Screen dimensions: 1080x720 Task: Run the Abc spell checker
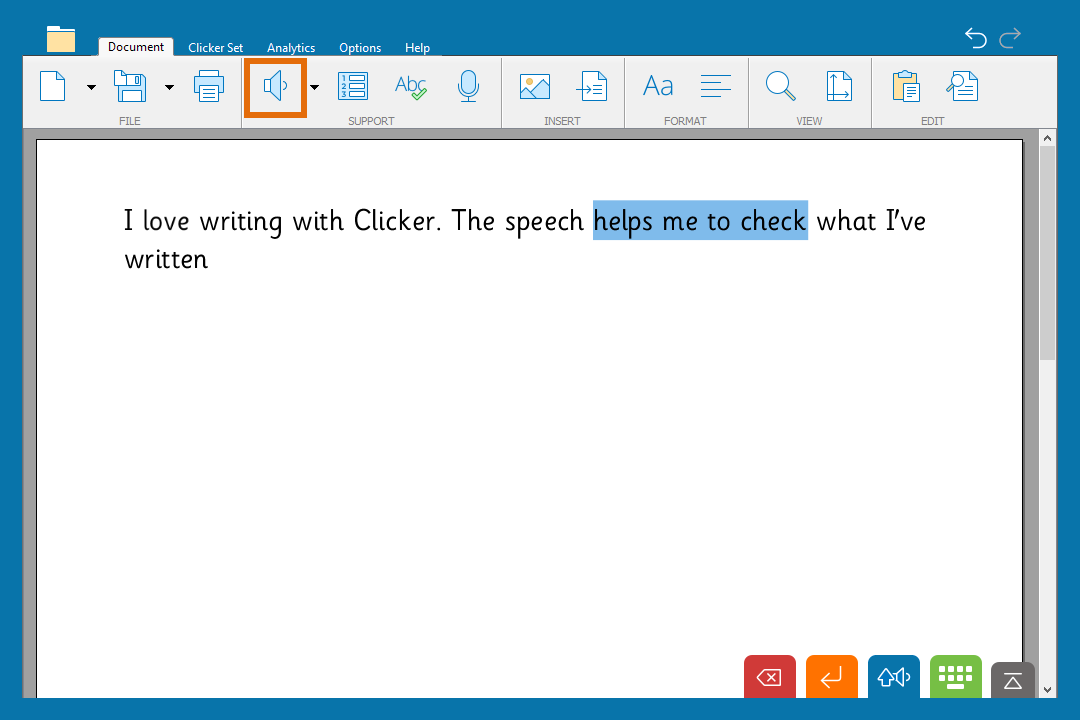click(x=410, y=87)
